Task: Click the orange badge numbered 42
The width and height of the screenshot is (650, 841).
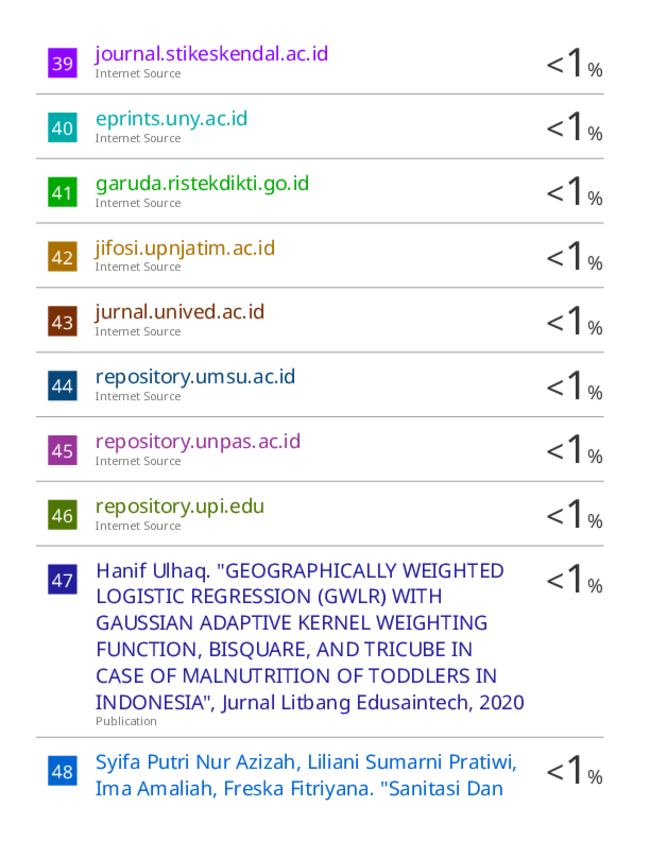Action: pos(62,256)
